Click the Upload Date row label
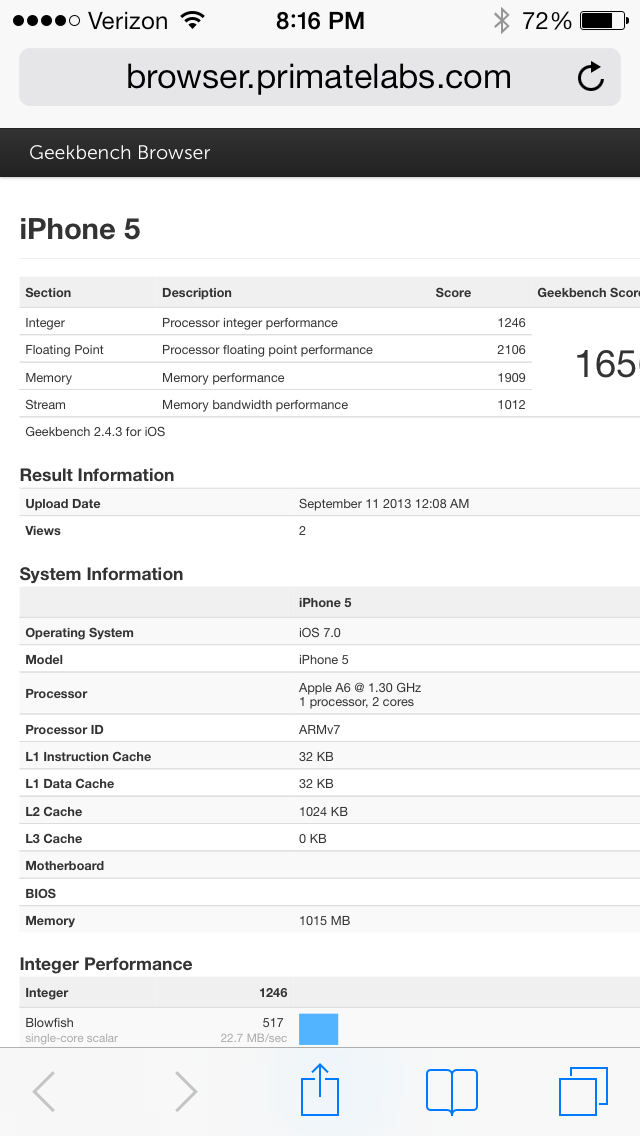Screen dimensions: 640x1136 (63, 504)
